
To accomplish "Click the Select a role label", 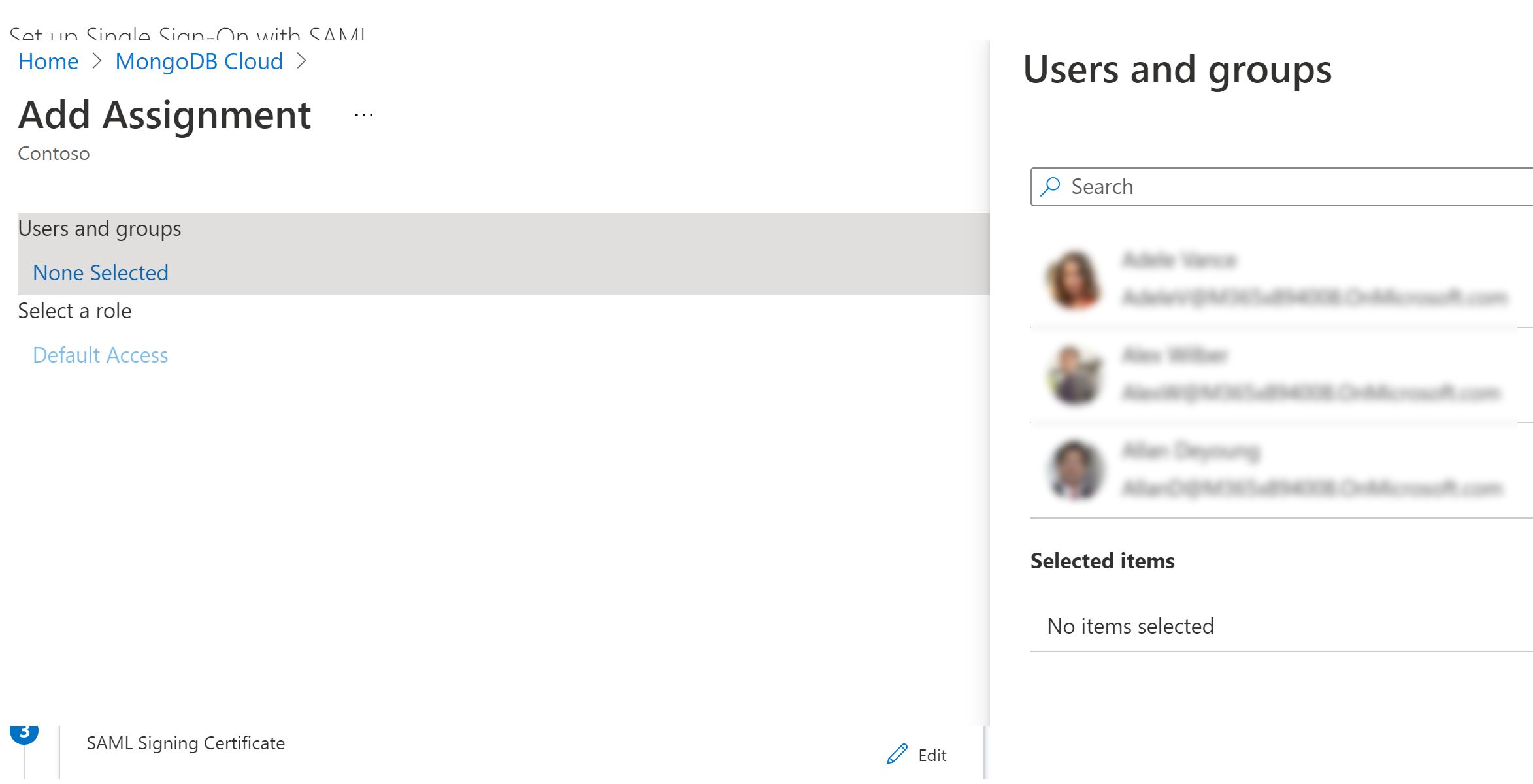I will 74,311.
